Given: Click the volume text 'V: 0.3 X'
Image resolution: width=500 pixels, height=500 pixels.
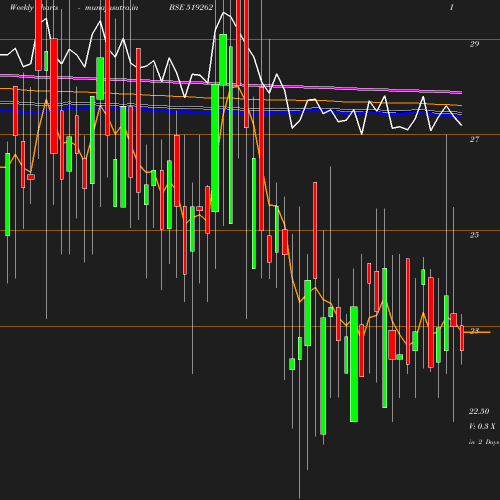Looking at the screenshot, I should point(482,426).
